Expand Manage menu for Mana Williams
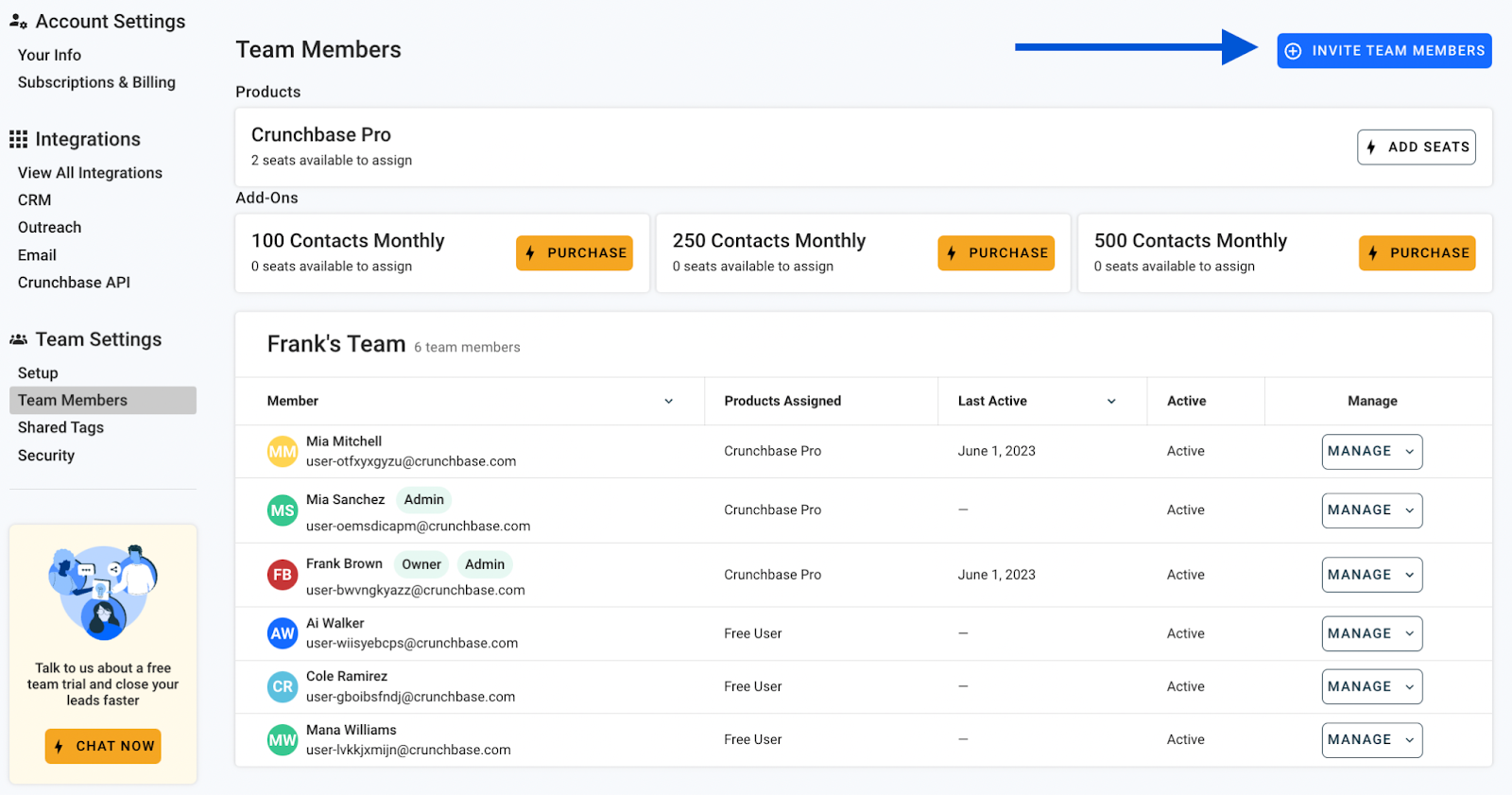The image size is (1512, 795). [1371, 740]
